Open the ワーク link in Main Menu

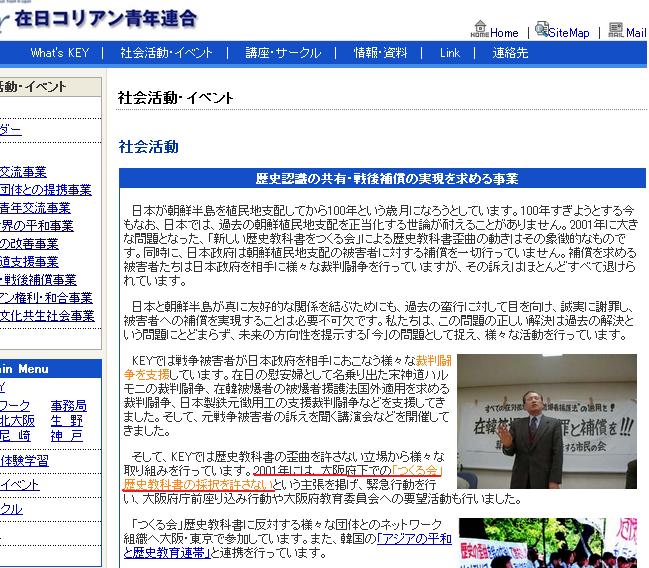[15, 406]
